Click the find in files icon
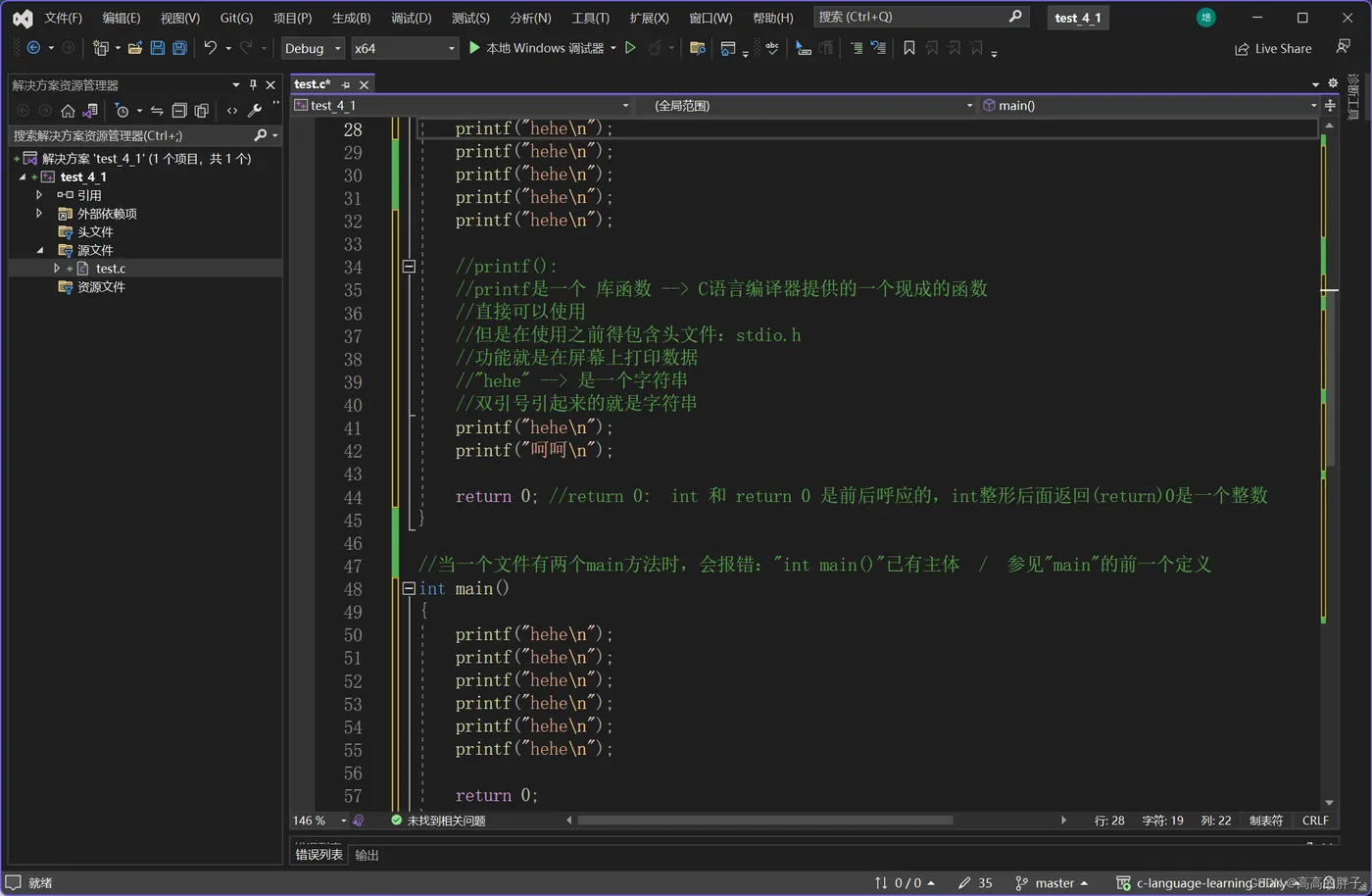1372x896 pixels. [x=698, y=48]
